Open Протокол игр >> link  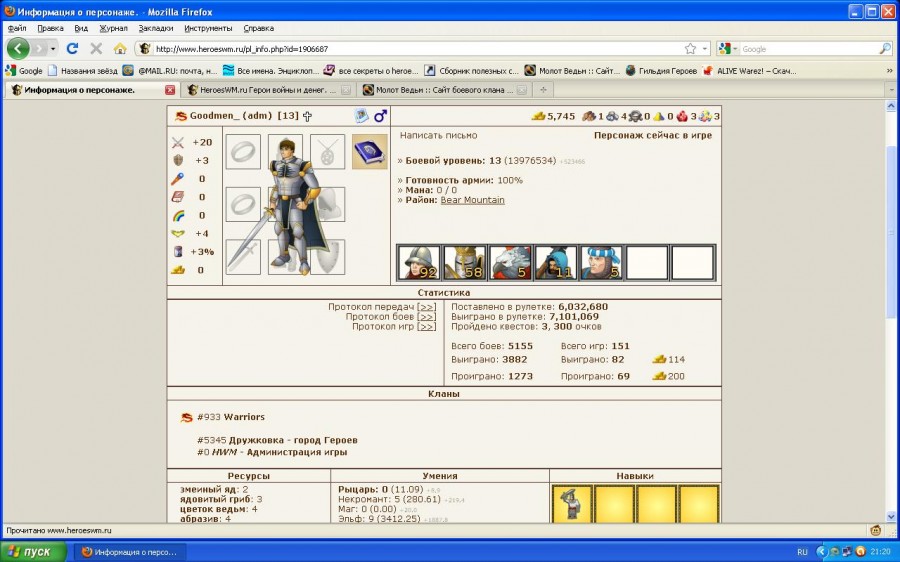[x=426, y=327]
